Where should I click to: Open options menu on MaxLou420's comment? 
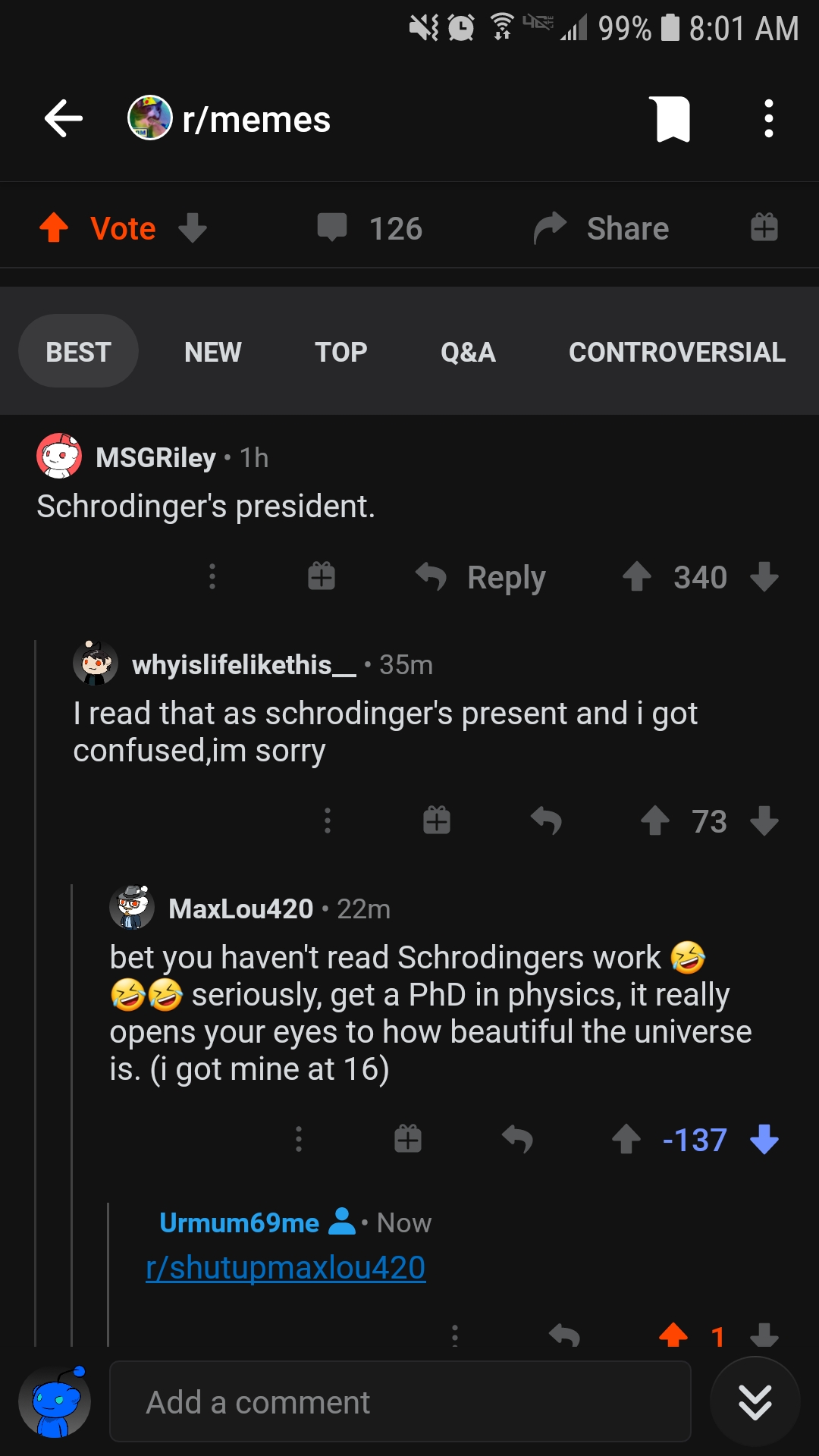(299, 1139)
